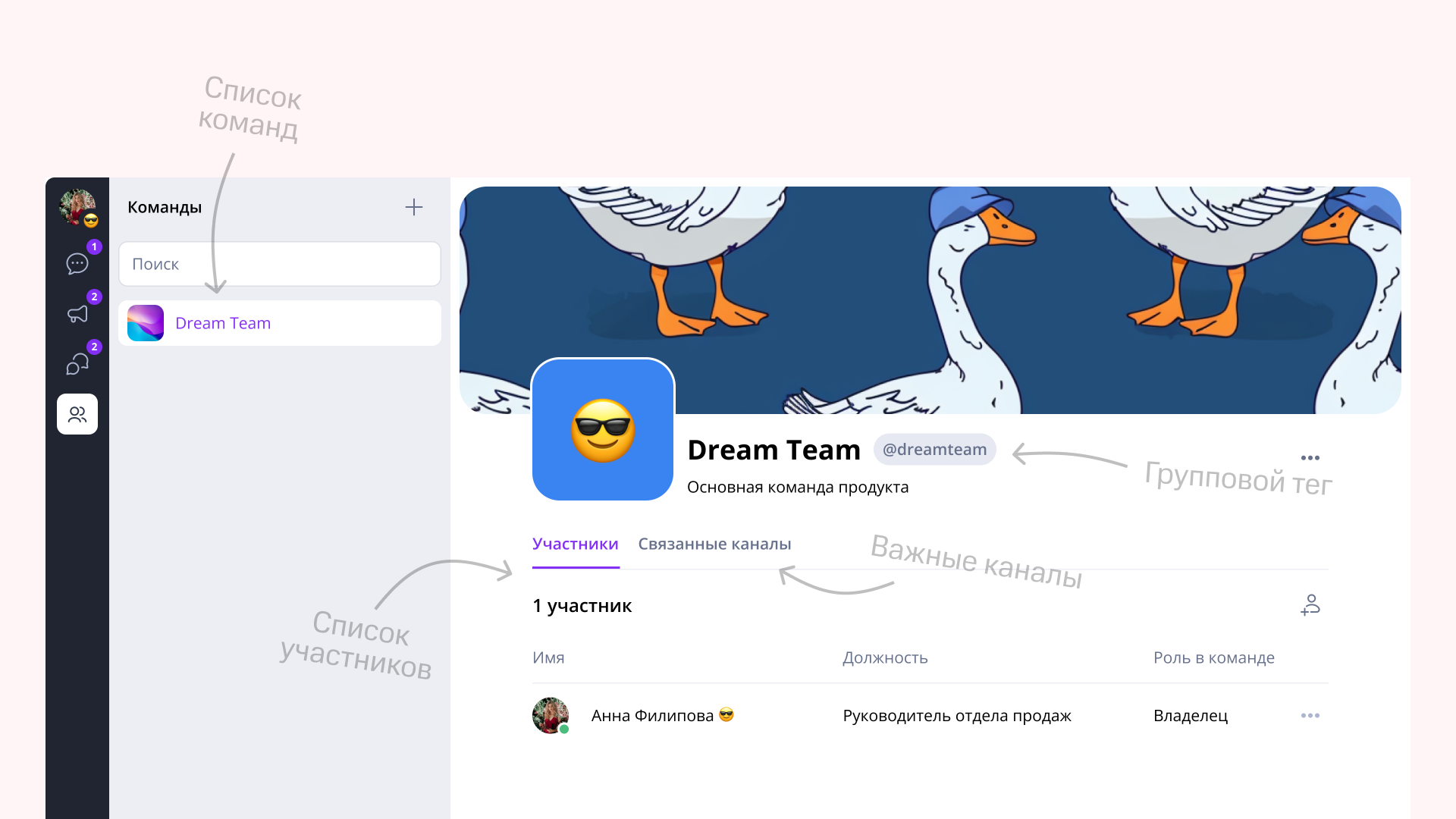Viewport: 1456px width, 819px height.
Task: Click the add new team plus icon
Action: (x=413, y=207)
